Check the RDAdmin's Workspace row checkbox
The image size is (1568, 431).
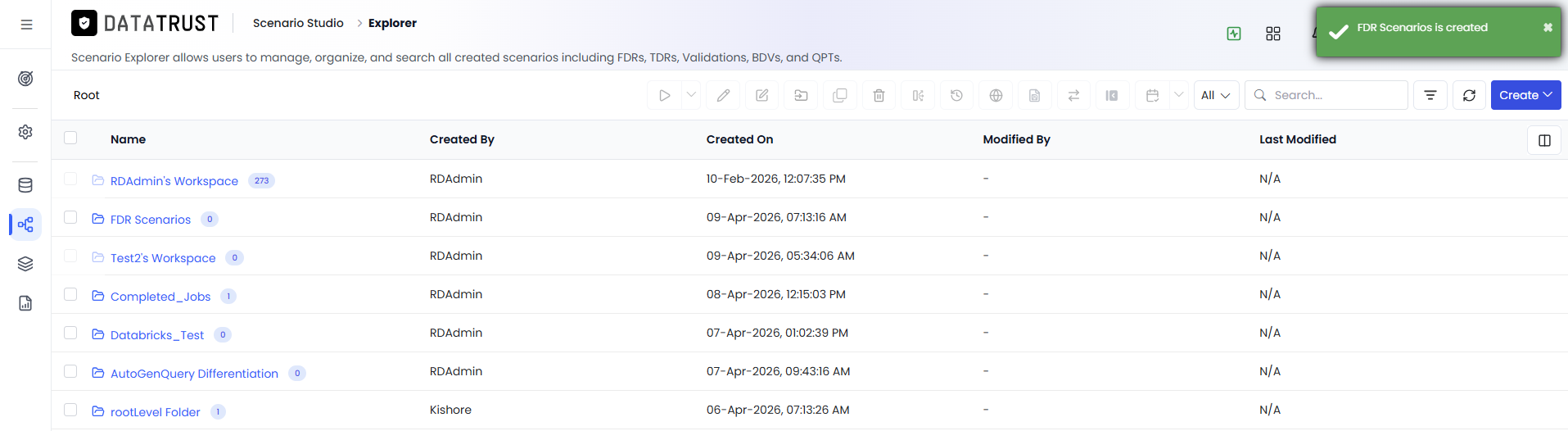tap(70, 179)
